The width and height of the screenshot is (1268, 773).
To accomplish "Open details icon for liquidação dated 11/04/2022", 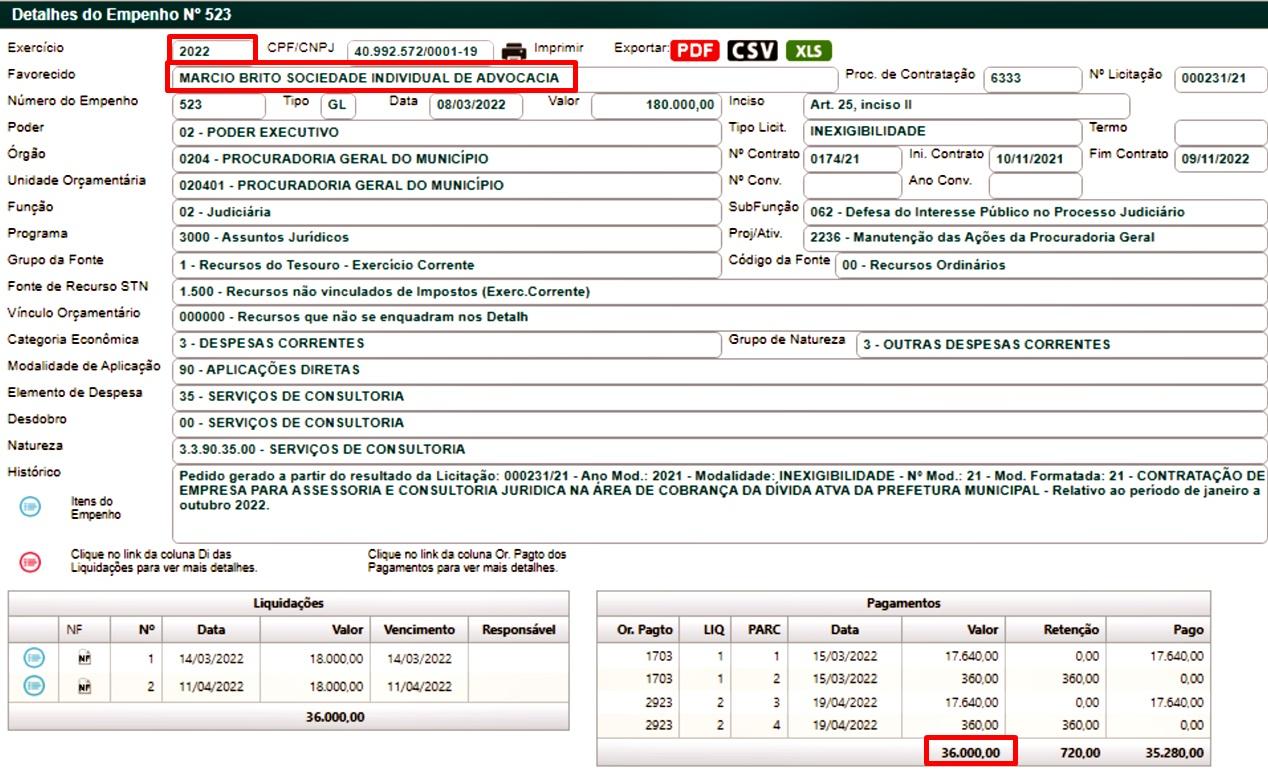I will click(34, 686).
